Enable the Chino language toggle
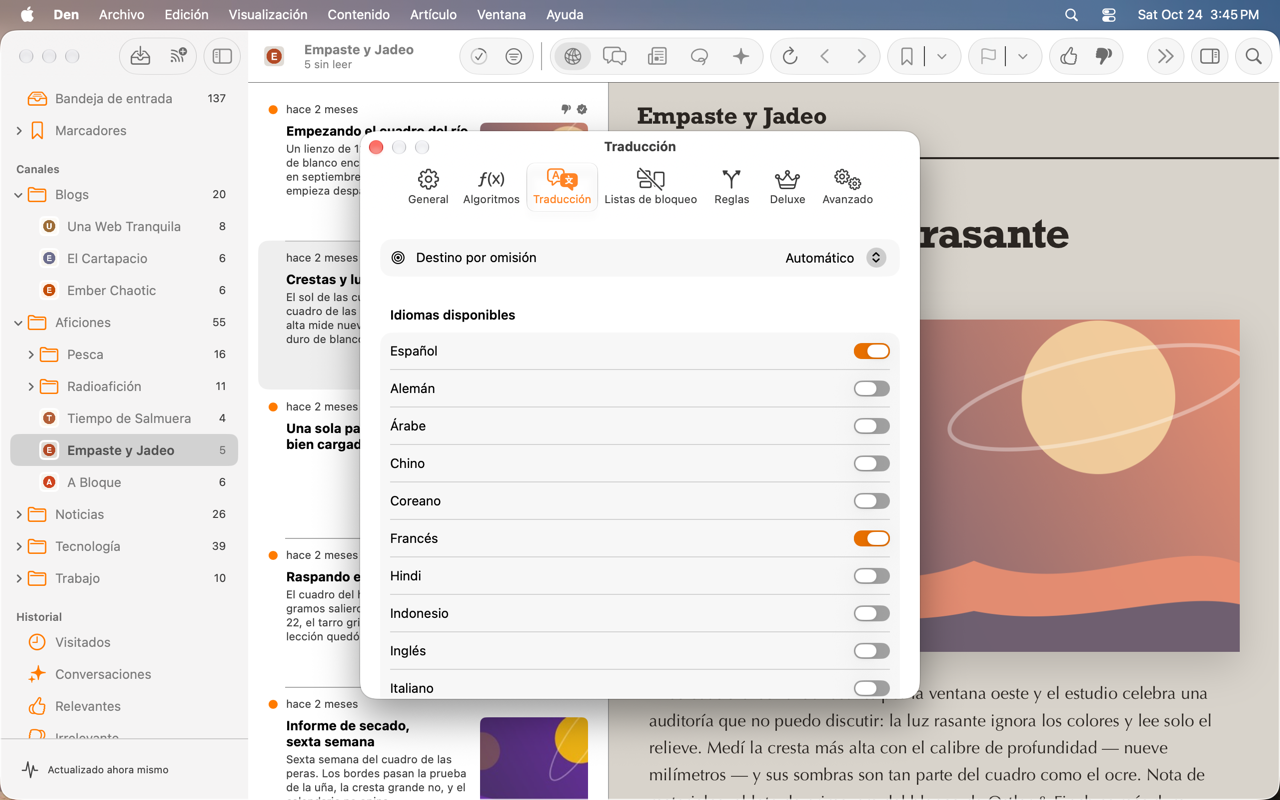1280x800 pixels. click(871, 464)
